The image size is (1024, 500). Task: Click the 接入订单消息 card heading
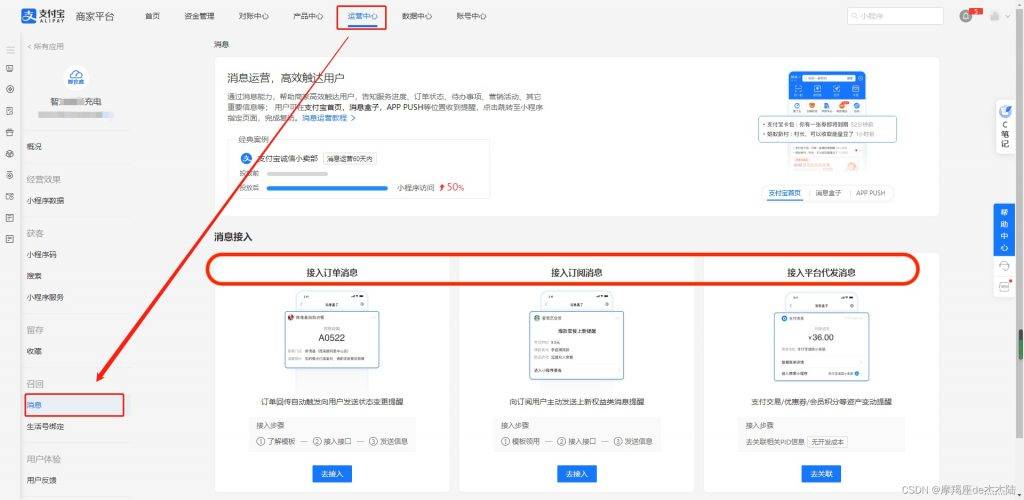click(332, 273)
